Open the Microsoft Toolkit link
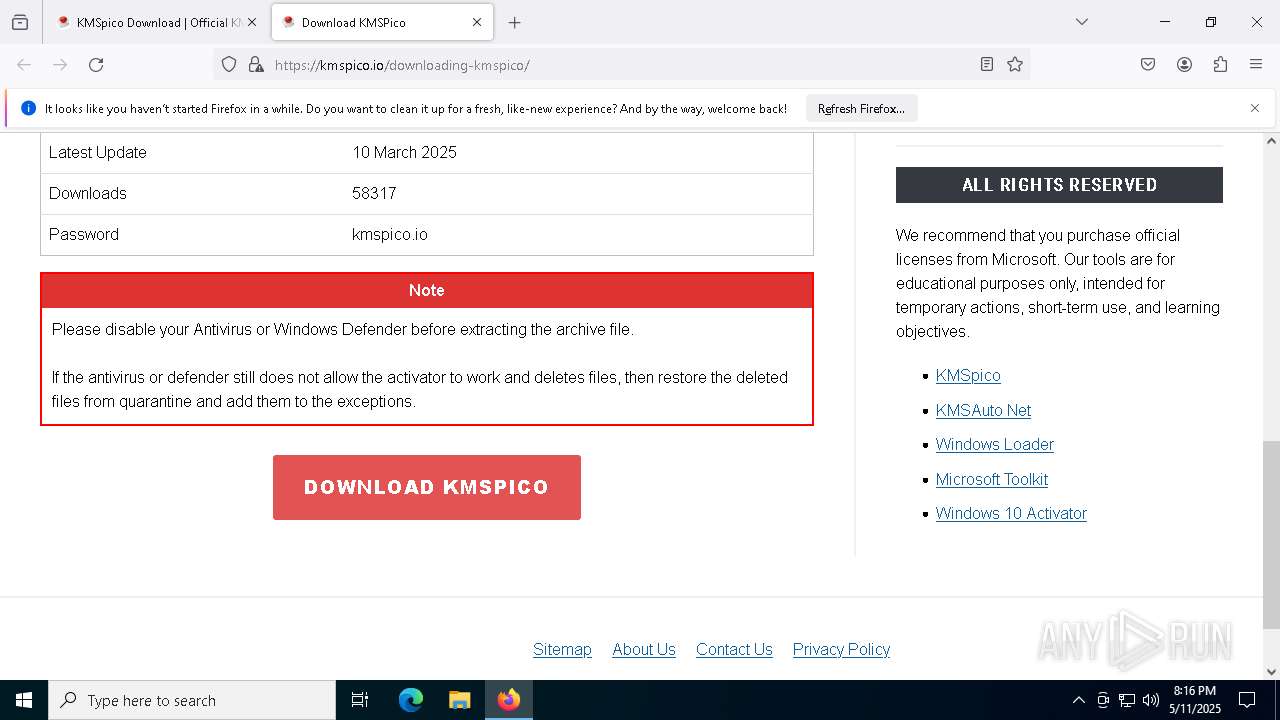This screenshot has width=1280, height=720. pos(992,479)
